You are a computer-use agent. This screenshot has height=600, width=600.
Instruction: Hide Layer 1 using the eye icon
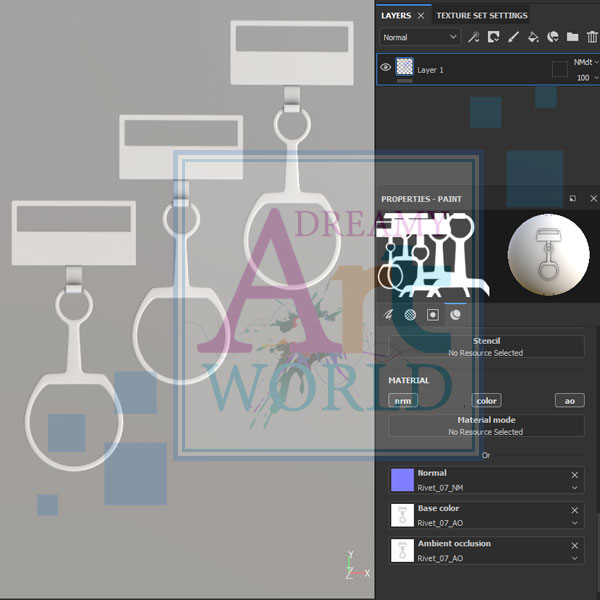[386, 68]
